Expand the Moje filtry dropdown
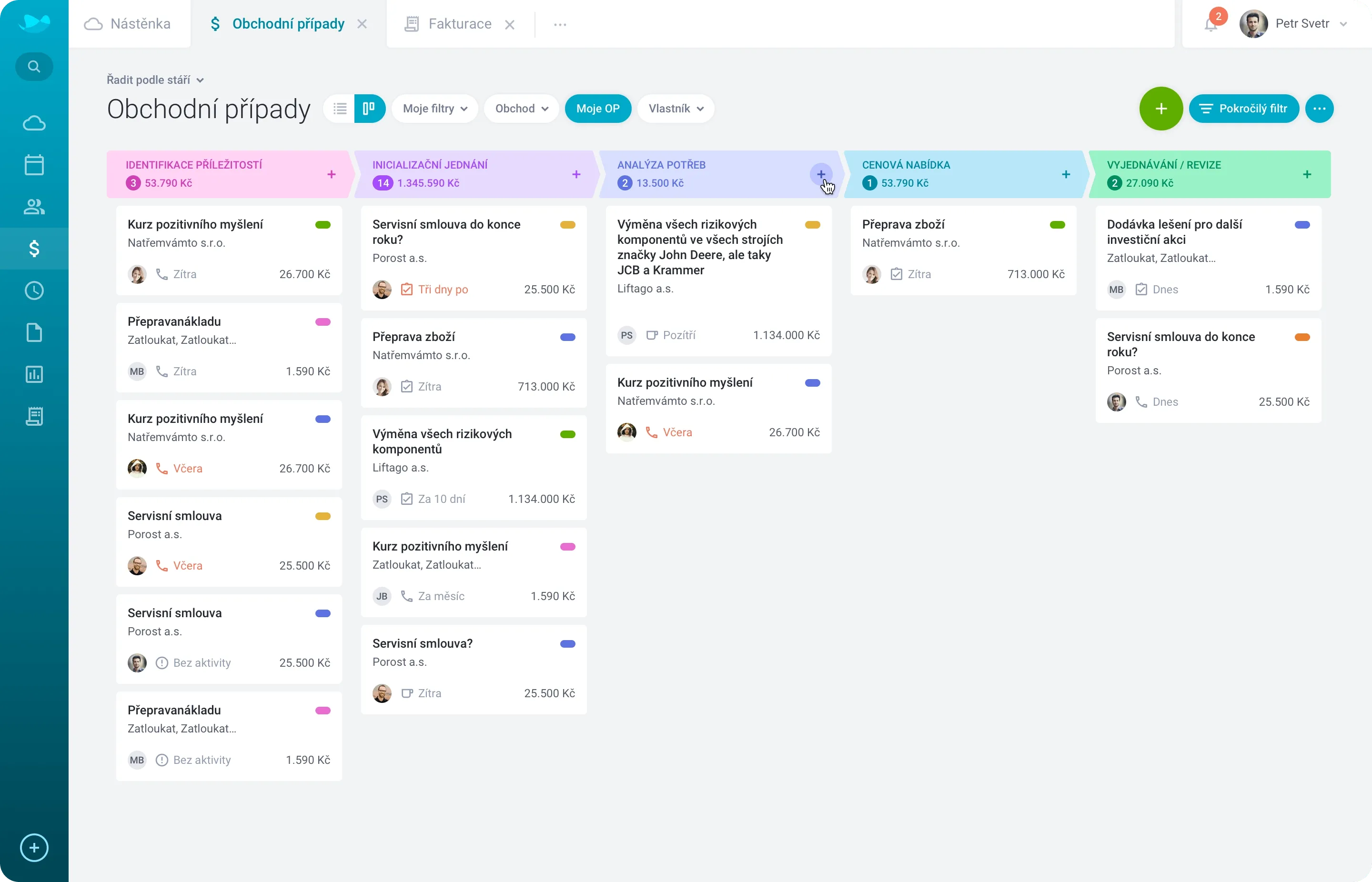The width and height of the screenshot is (1372, 882). point(434,108)
